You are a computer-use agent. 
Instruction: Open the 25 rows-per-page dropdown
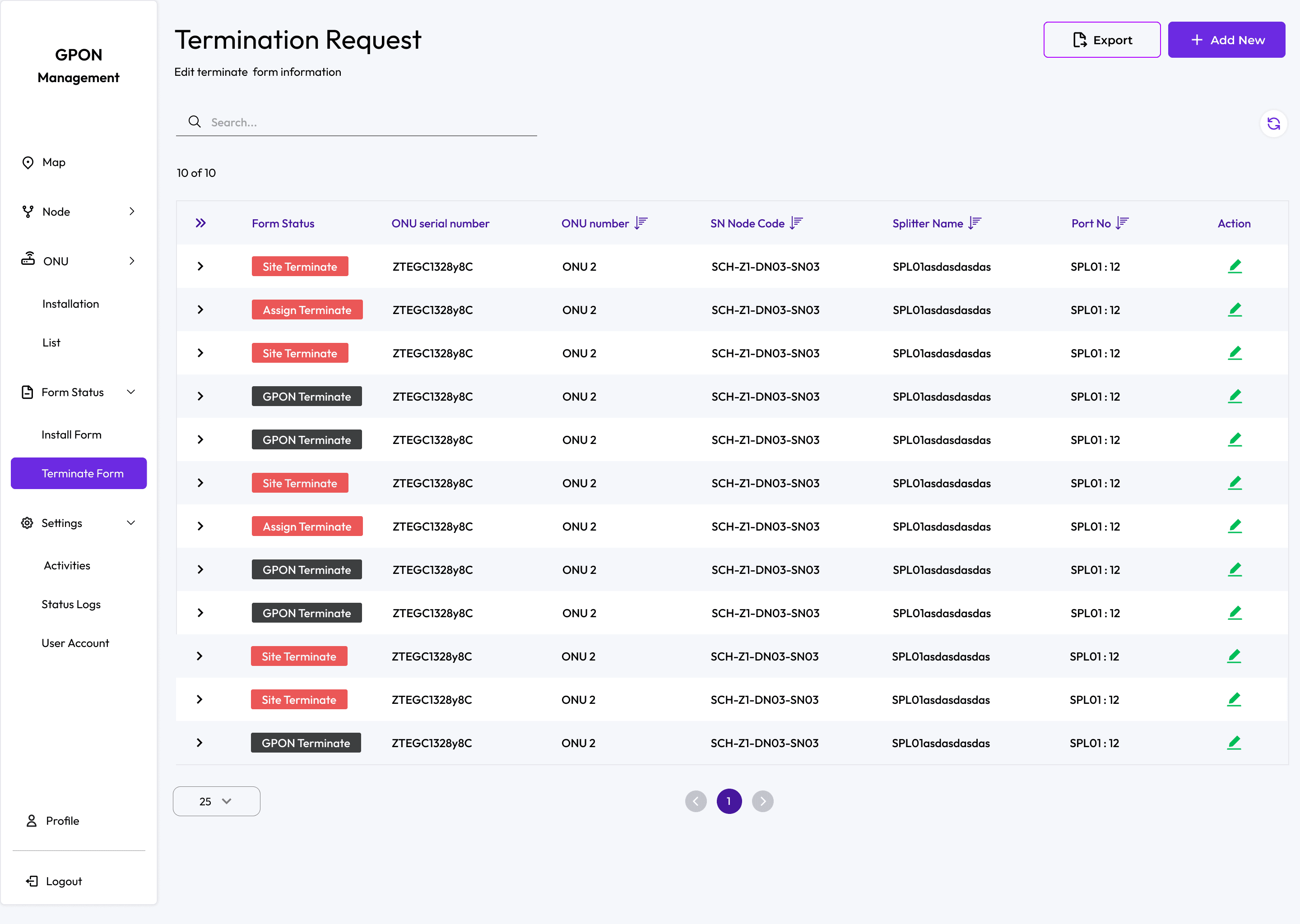click(216, 801)
